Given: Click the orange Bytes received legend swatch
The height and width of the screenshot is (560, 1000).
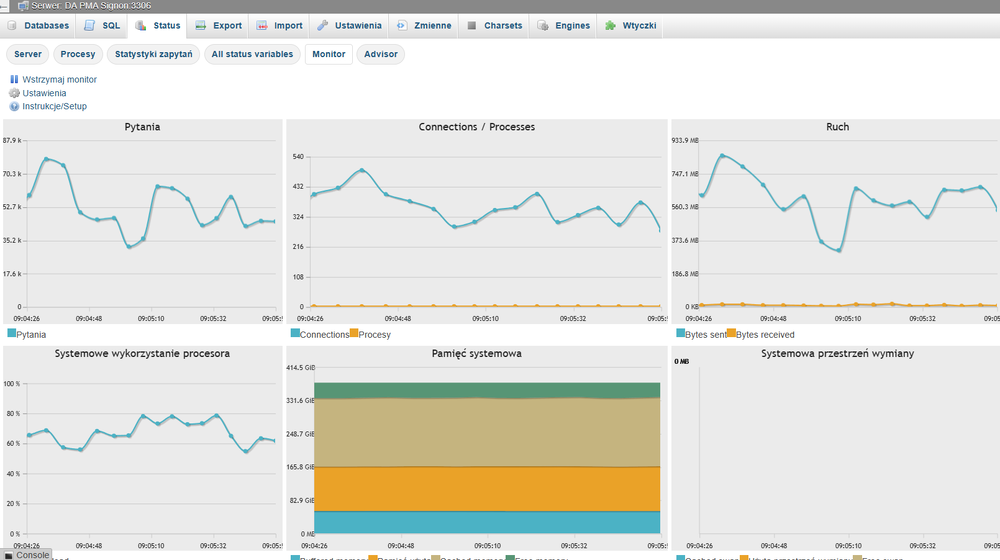Looking at the screenshot, I should [x=731, y=333].
